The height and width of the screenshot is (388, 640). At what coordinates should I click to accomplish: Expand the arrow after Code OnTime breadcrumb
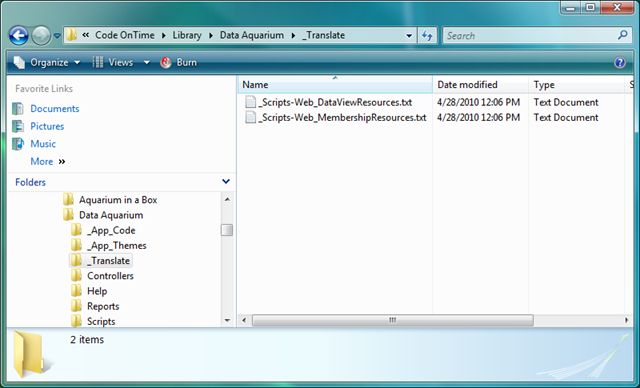click(164, 35)
